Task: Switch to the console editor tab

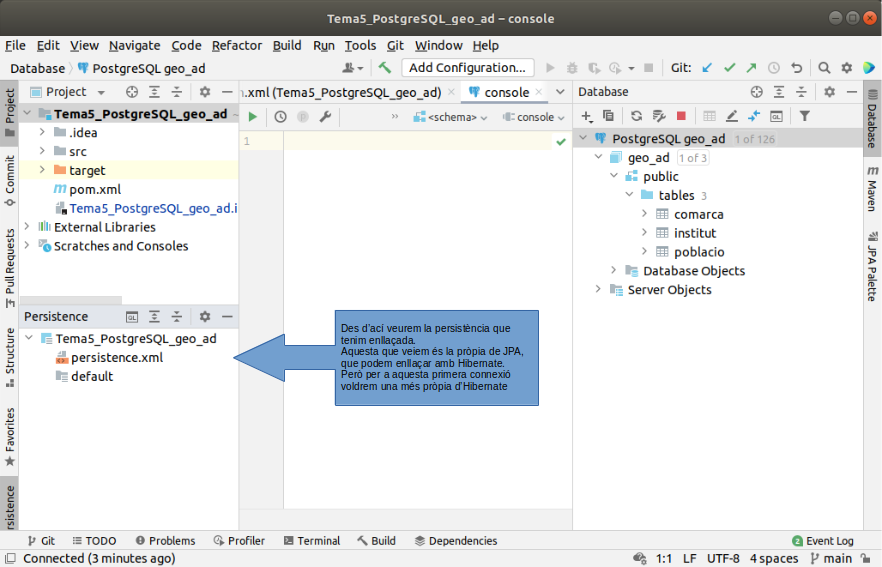Action: pyautogui.click(x=506, y=92)
